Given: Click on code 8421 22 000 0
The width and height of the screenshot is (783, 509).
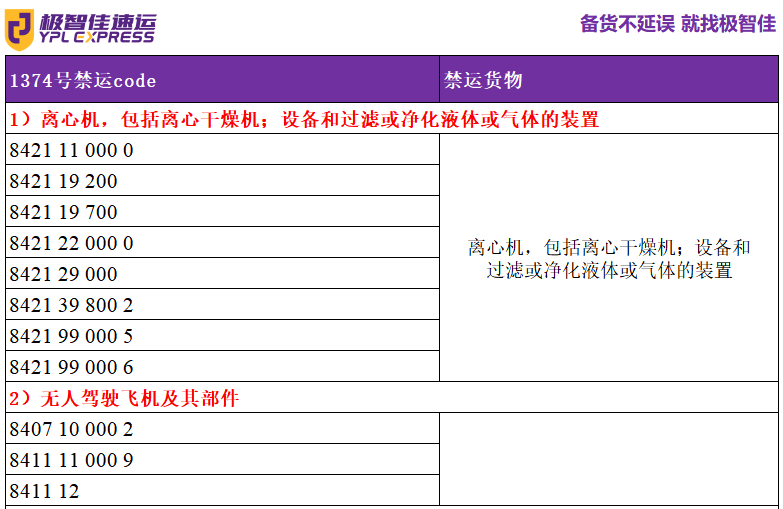Looking at the screenshot, I should [71, 243].
